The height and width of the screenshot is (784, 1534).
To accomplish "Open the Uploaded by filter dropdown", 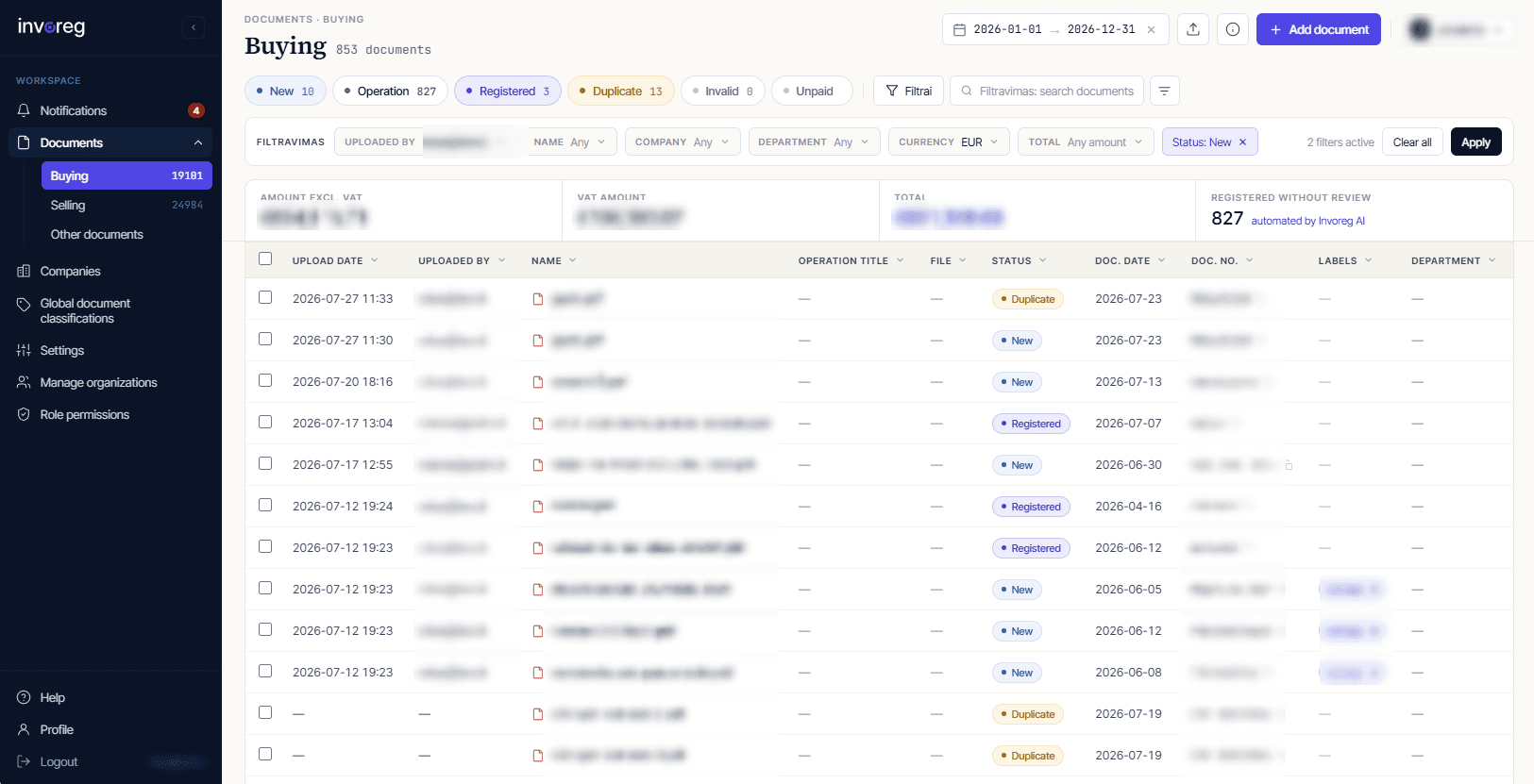I will click(426, 142).
